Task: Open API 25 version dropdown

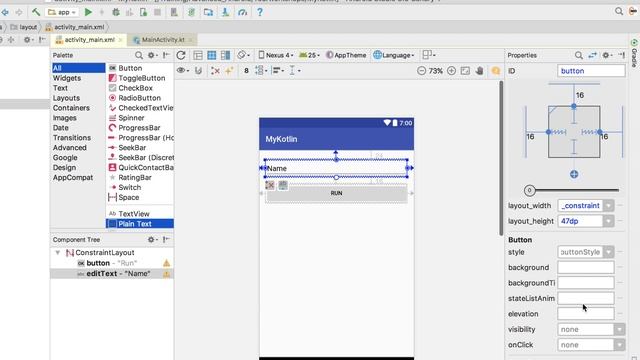Action: point(309,55)
